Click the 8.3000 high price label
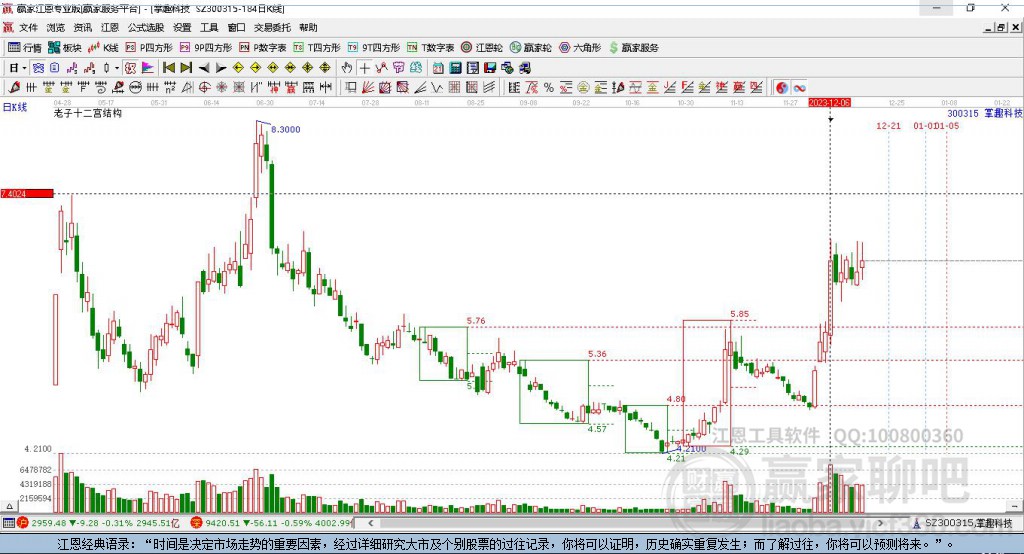Viewport: 1024px width, 554px height. 285,129
